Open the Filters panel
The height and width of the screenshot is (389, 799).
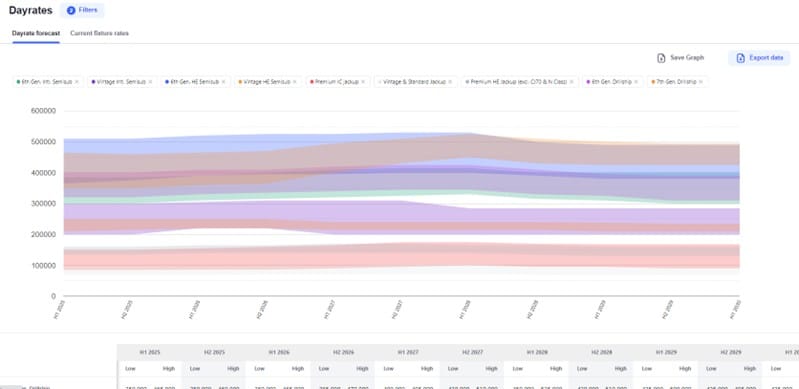pyautogui.click(x=82, y=10)
